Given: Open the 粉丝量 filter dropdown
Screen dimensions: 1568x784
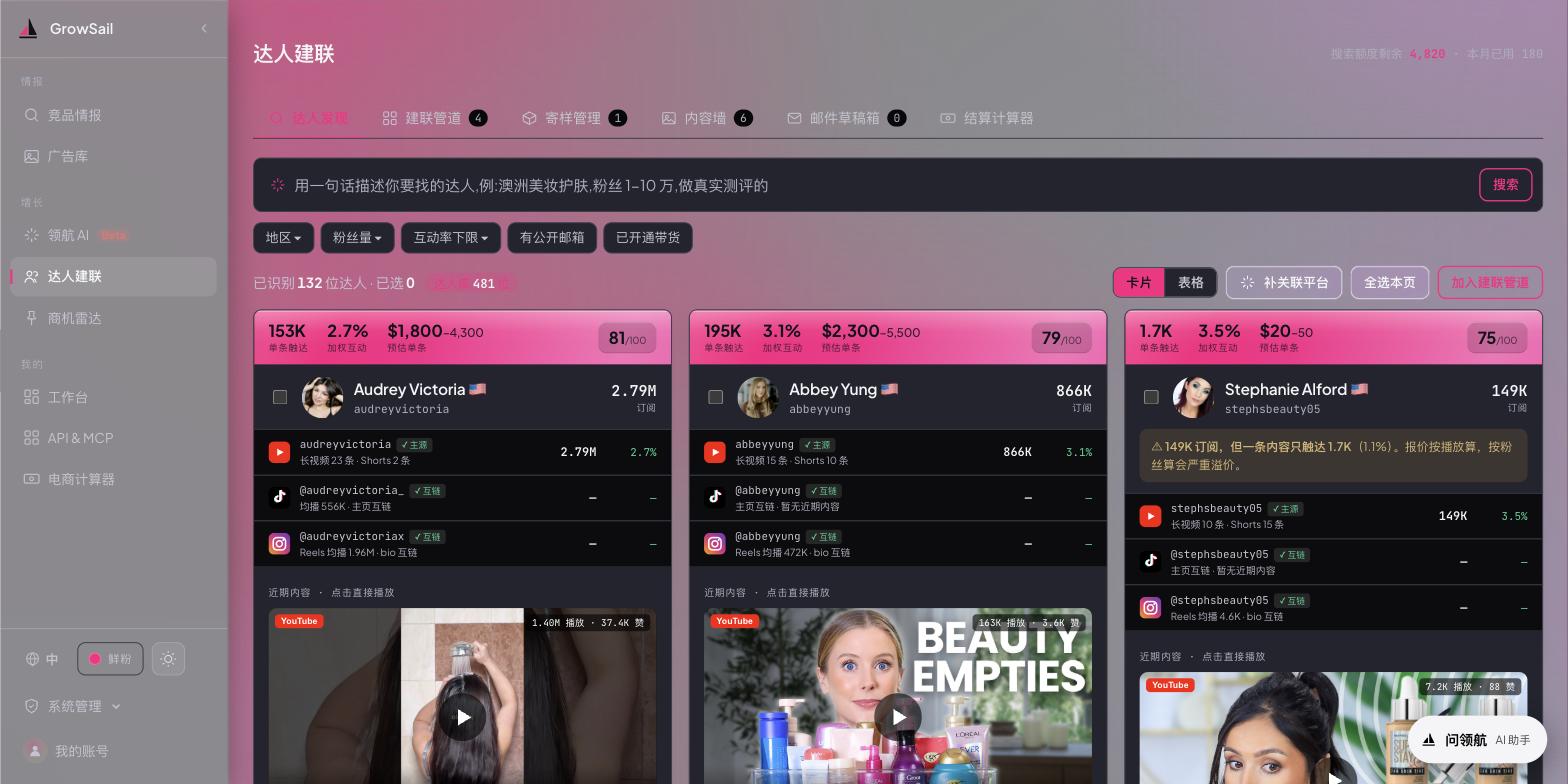Looking at the screenshot, I should point(357,238).
